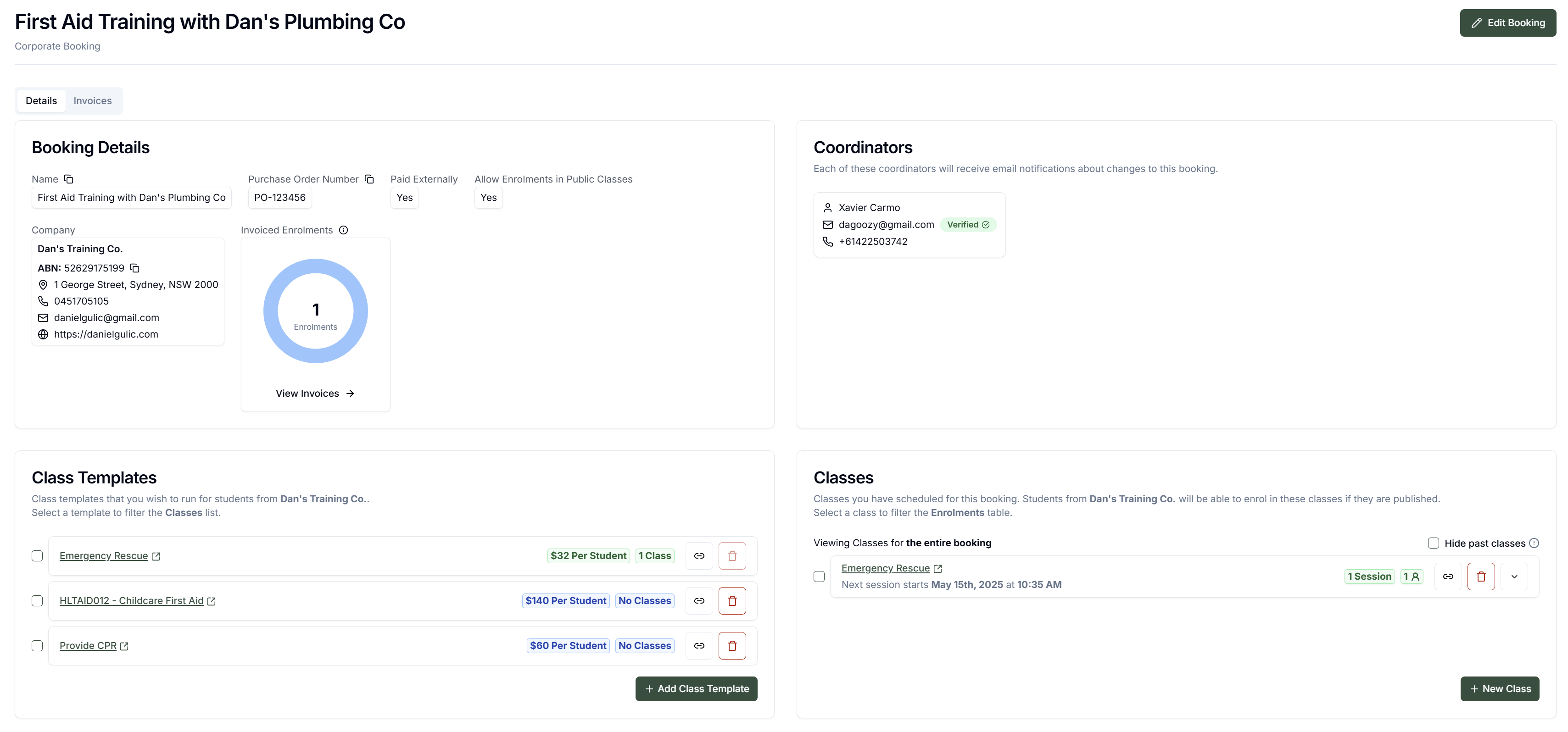
Task: Open Emergency Rescue class external link icon
Action: pyautogui.click(x=937, y=568)
